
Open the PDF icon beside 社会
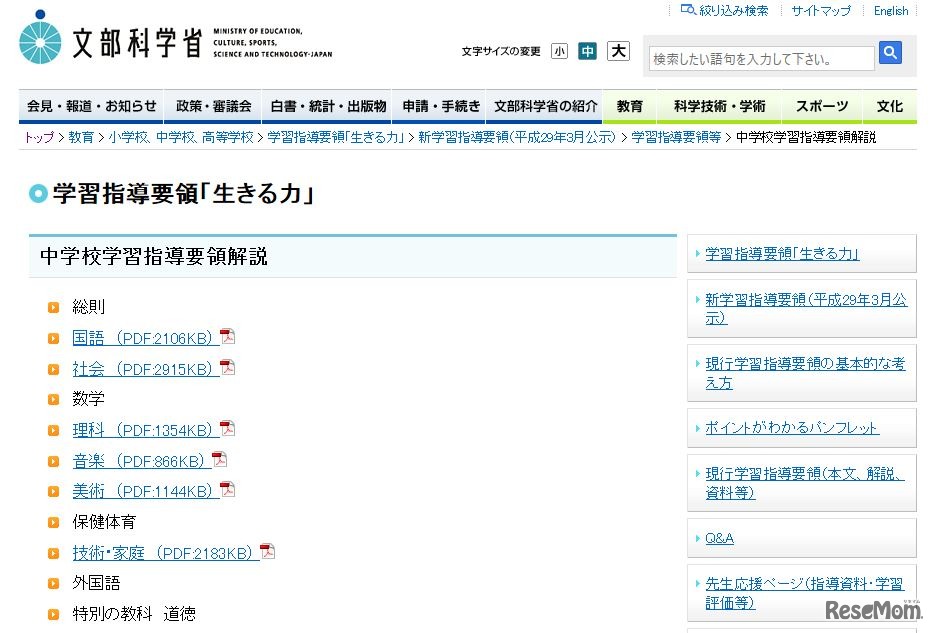tap(227, 368)
